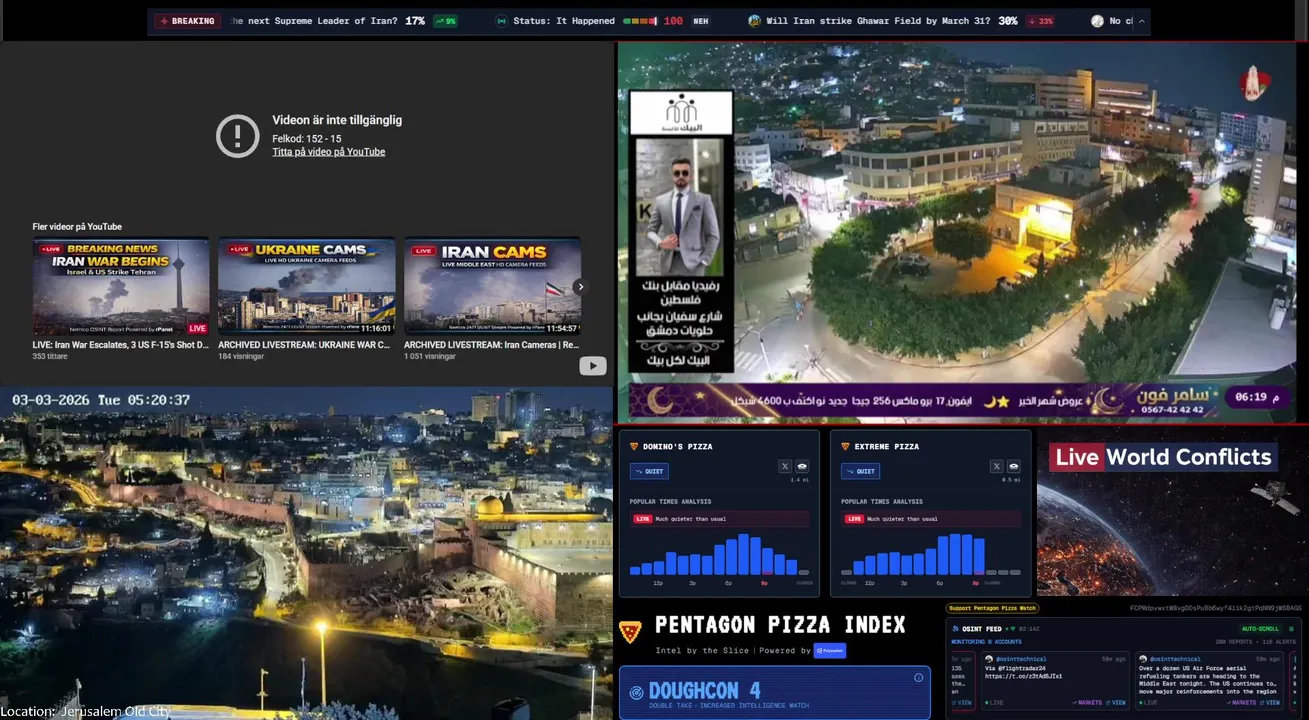The width and height of the screenshot is (1309, 720).
Task: Click VIEW on the flightradar24 post
Action: tap(1116, 703)
